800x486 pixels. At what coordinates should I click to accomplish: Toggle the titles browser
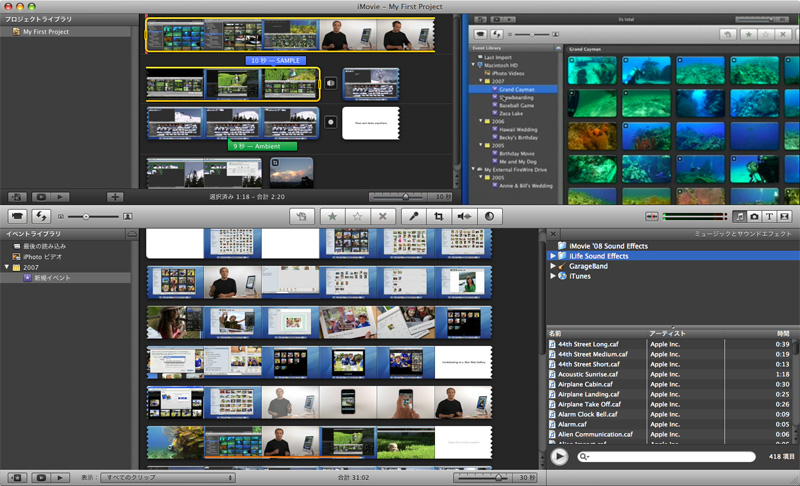pyautogui.click(x=769, y=216)
